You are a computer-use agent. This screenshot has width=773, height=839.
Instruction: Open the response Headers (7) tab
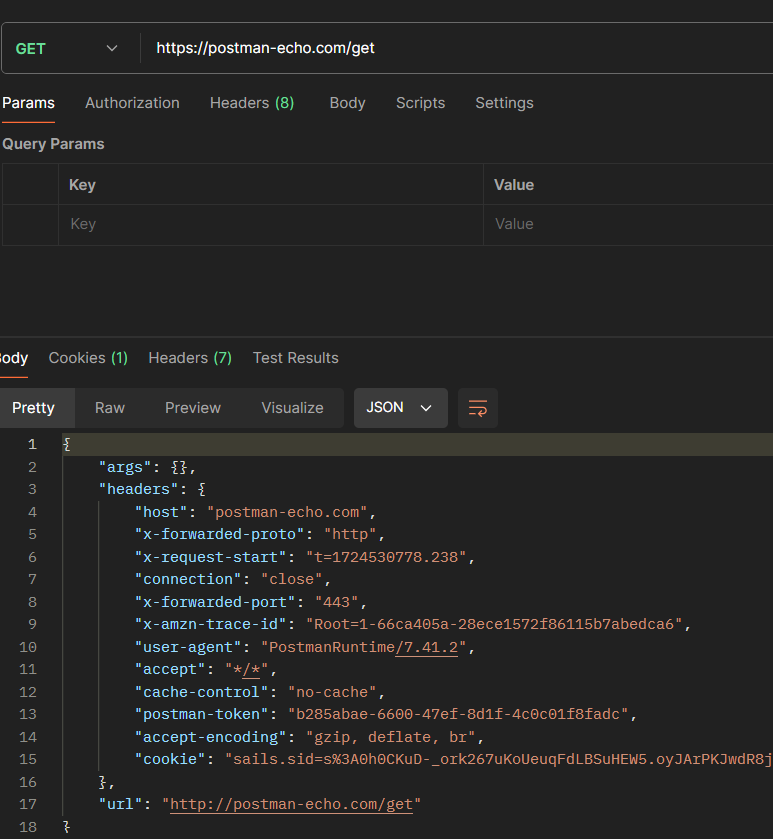tap(190, 357)
